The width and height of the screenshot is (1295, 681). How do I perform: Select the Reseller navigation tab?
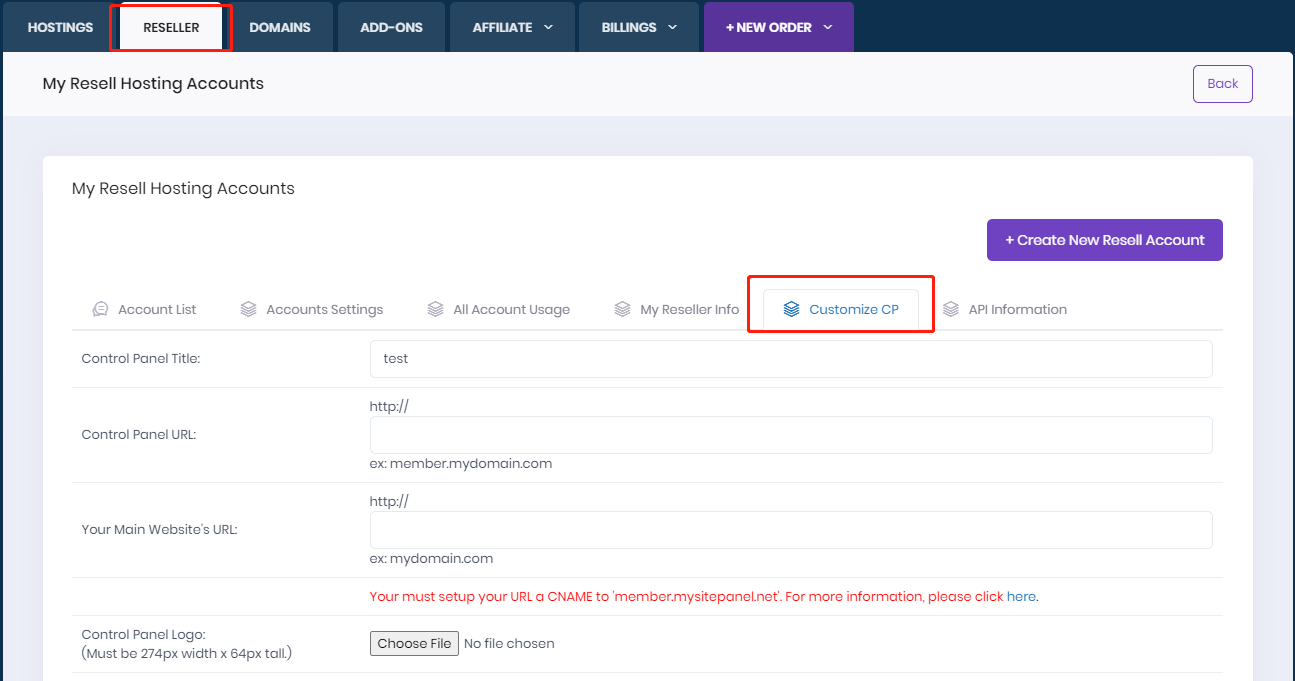pos(171,28)
